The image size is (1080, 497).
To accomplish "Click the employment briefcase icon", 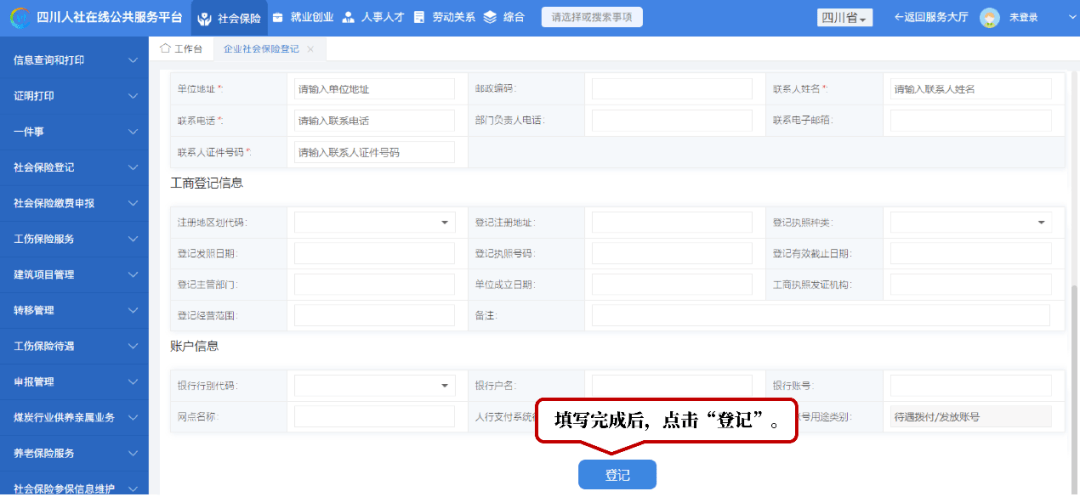I will [x=277, y=18].
